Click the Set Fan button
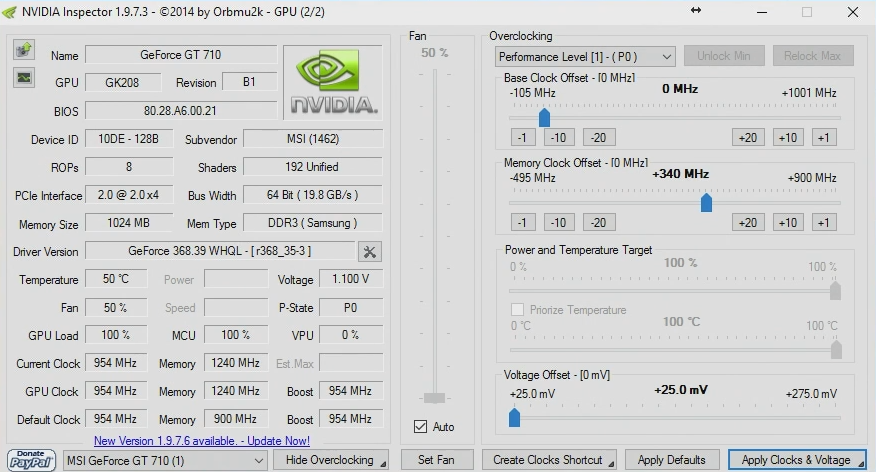876x472 pixels. (x=436, y=460)
